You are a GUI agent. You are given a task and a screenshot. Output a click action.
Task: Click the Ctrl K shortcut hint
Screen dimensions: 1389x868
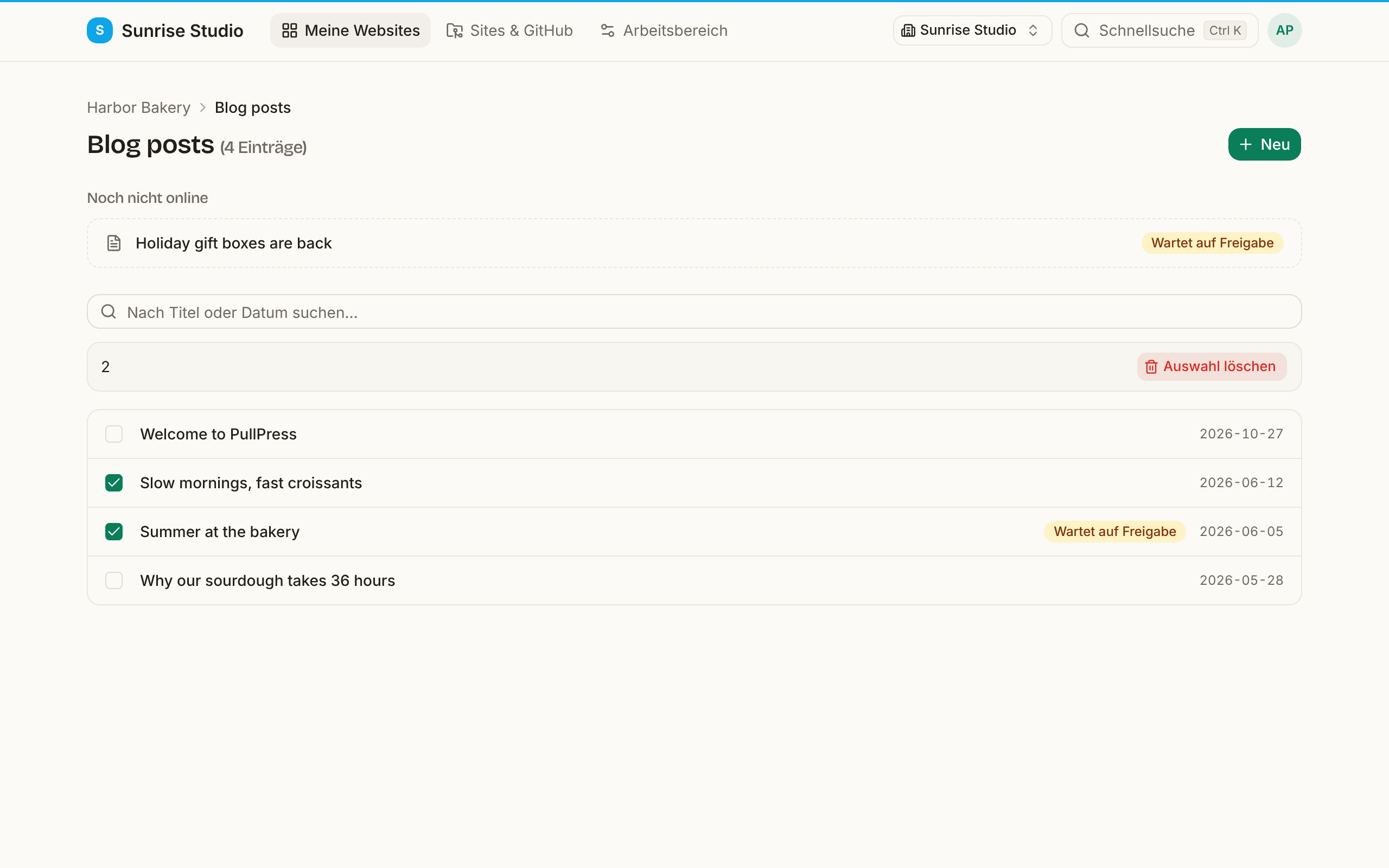[1225, 30]
